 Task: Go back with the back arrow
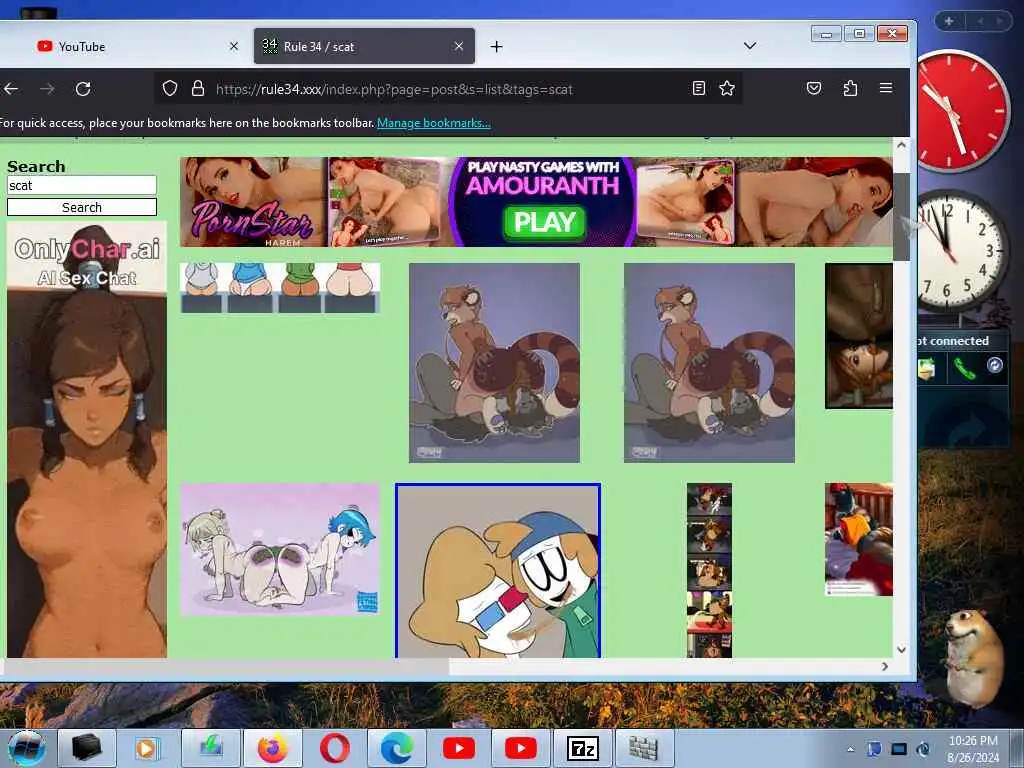tap(11, 89)
